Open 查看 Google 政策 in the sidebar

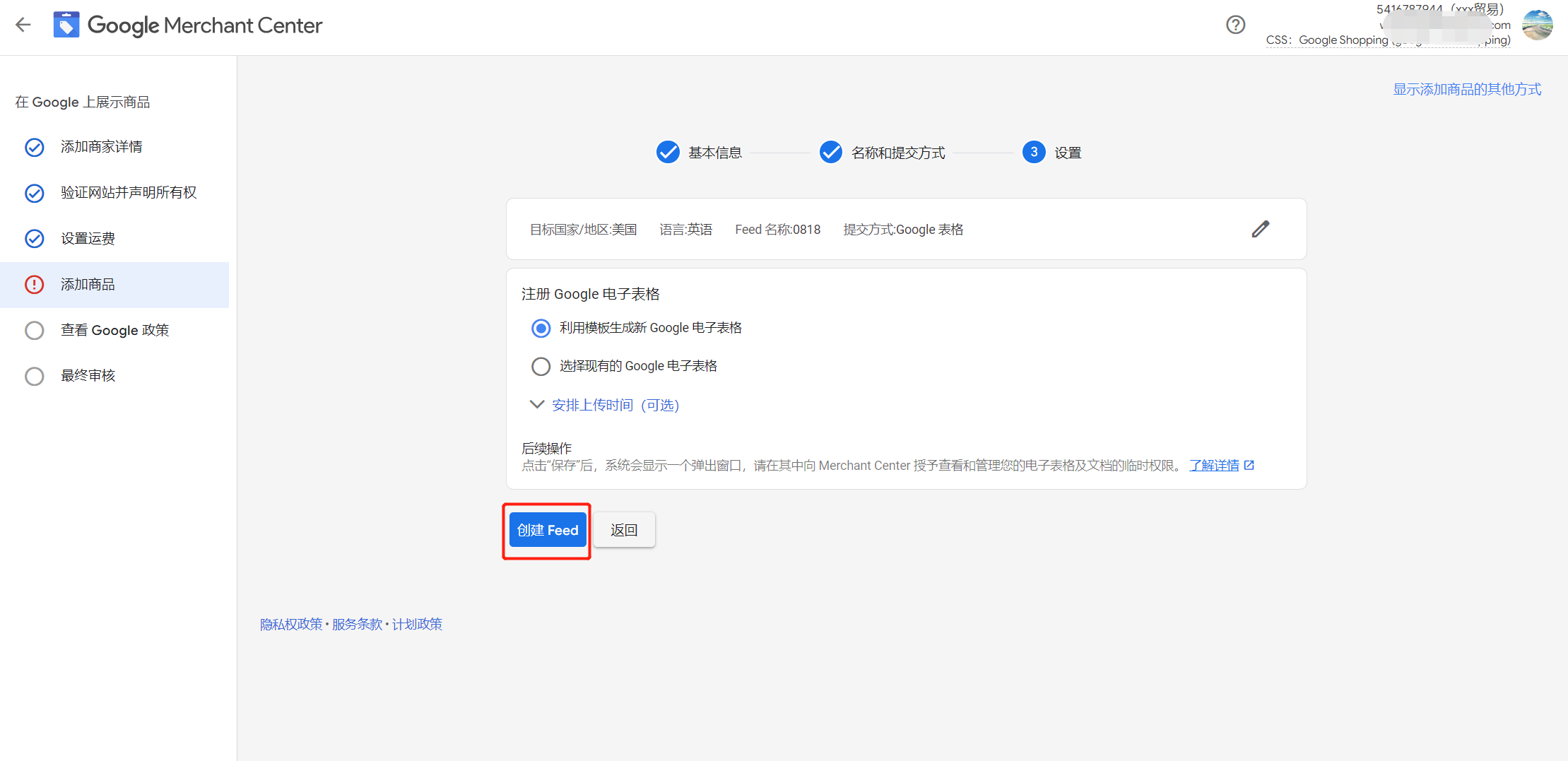point(114,330)
